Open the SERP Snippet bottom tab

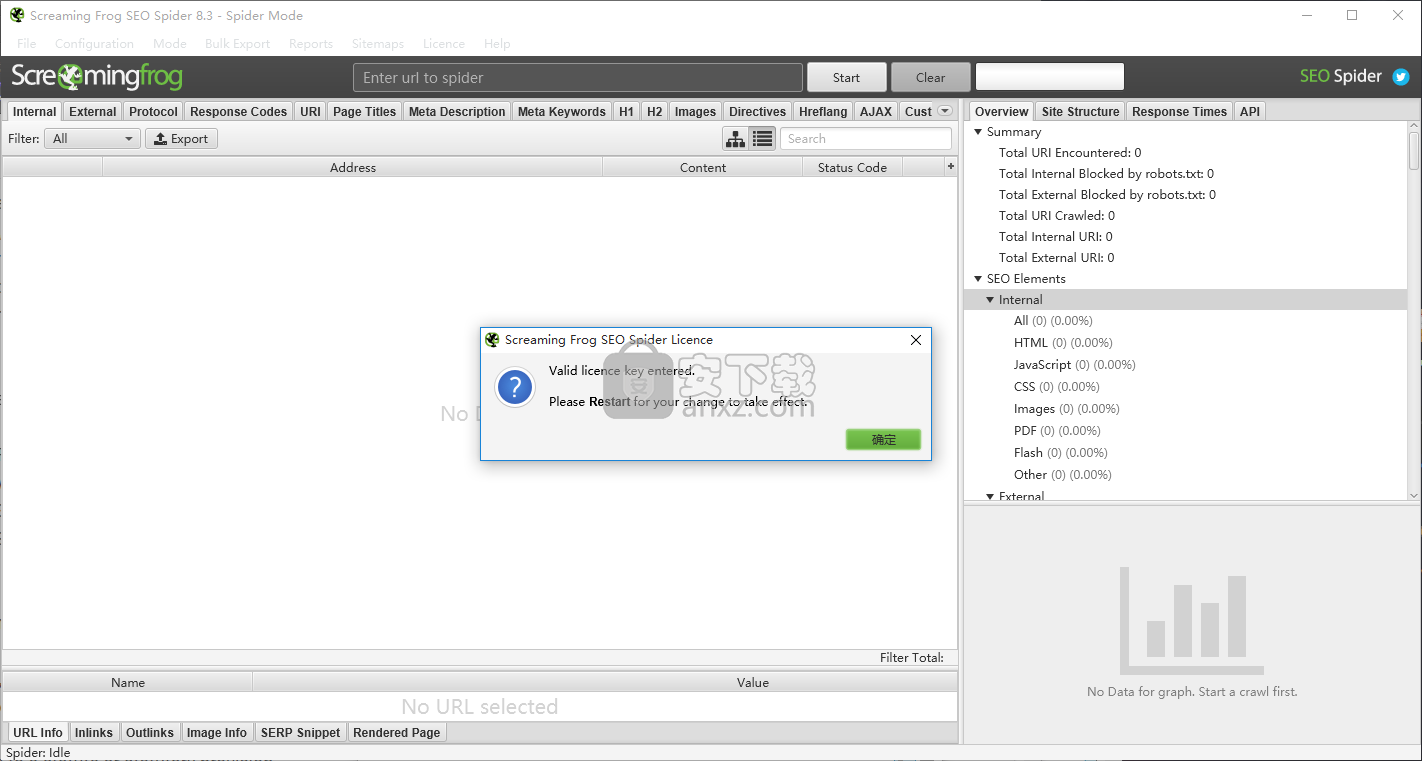[301, 733]
